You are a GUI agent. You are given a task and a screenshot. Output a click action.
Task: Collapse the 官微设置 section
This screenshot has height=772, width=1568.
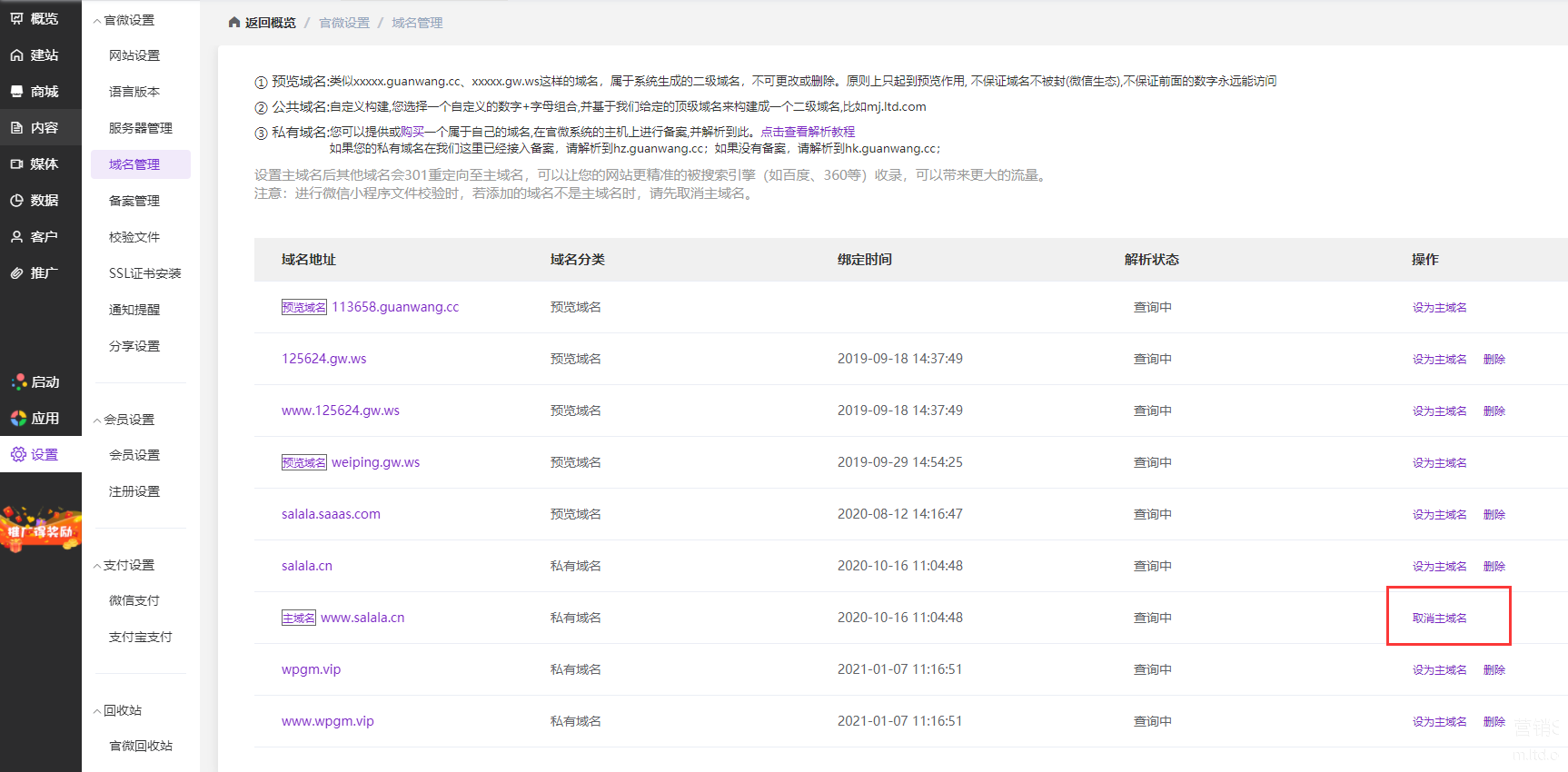[97, 21]
